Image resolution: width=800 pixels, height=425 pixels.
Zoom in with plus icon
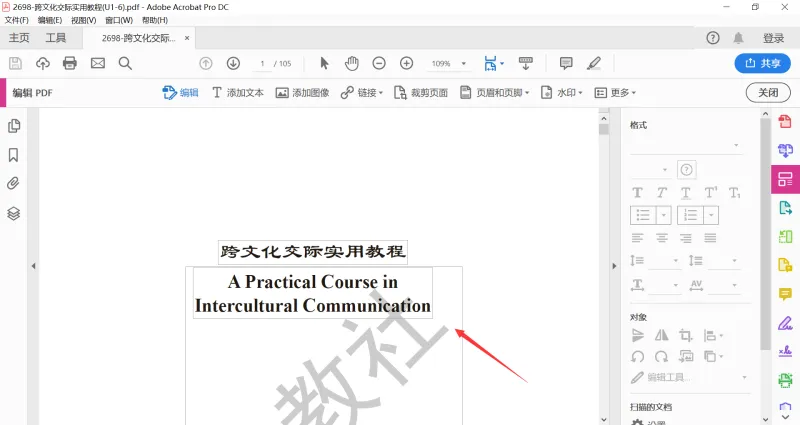(407, 63)
